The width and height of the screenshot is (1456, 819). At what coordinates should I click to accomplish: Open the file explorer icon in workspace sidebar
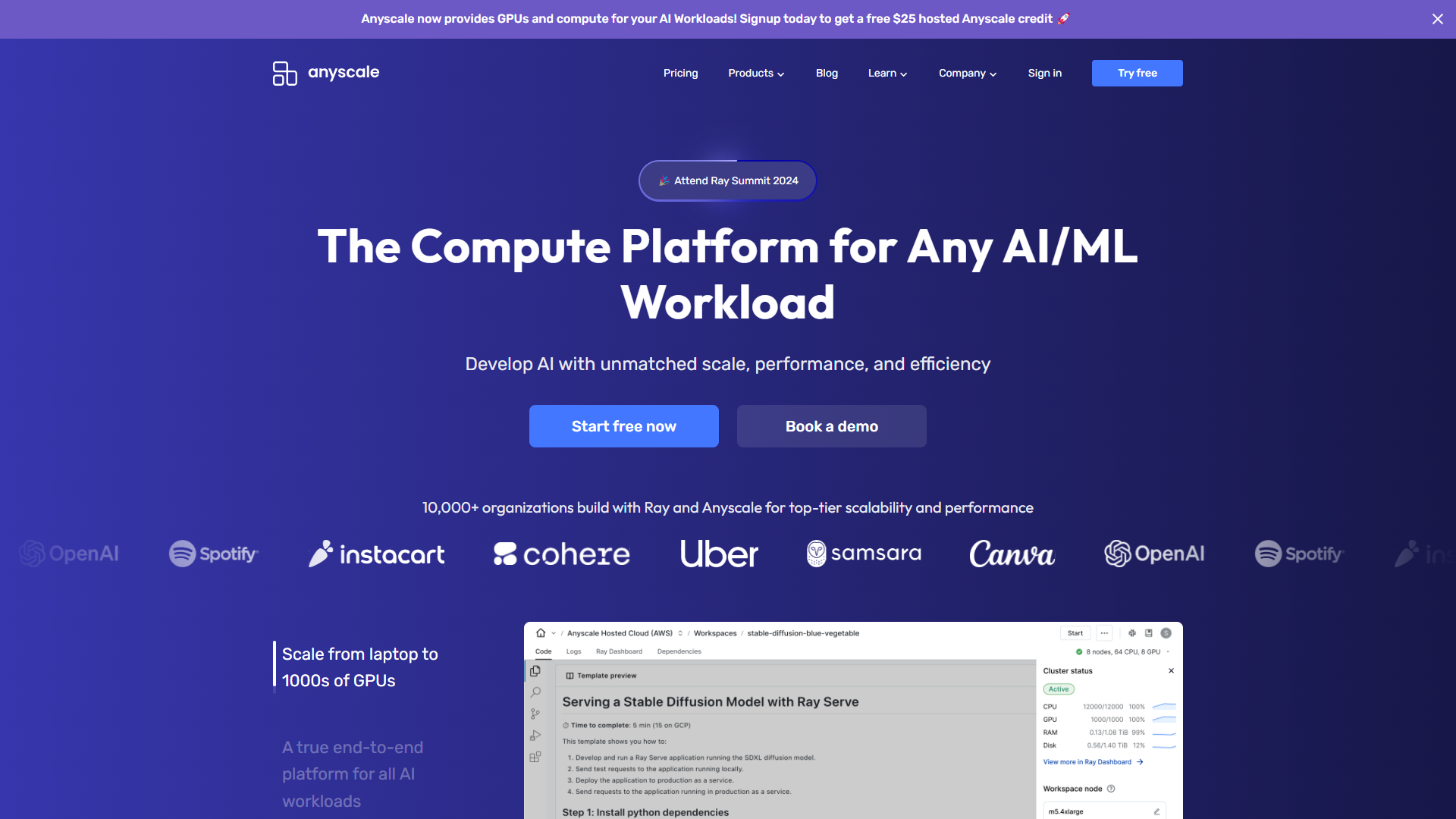click(x=535, y=671)
